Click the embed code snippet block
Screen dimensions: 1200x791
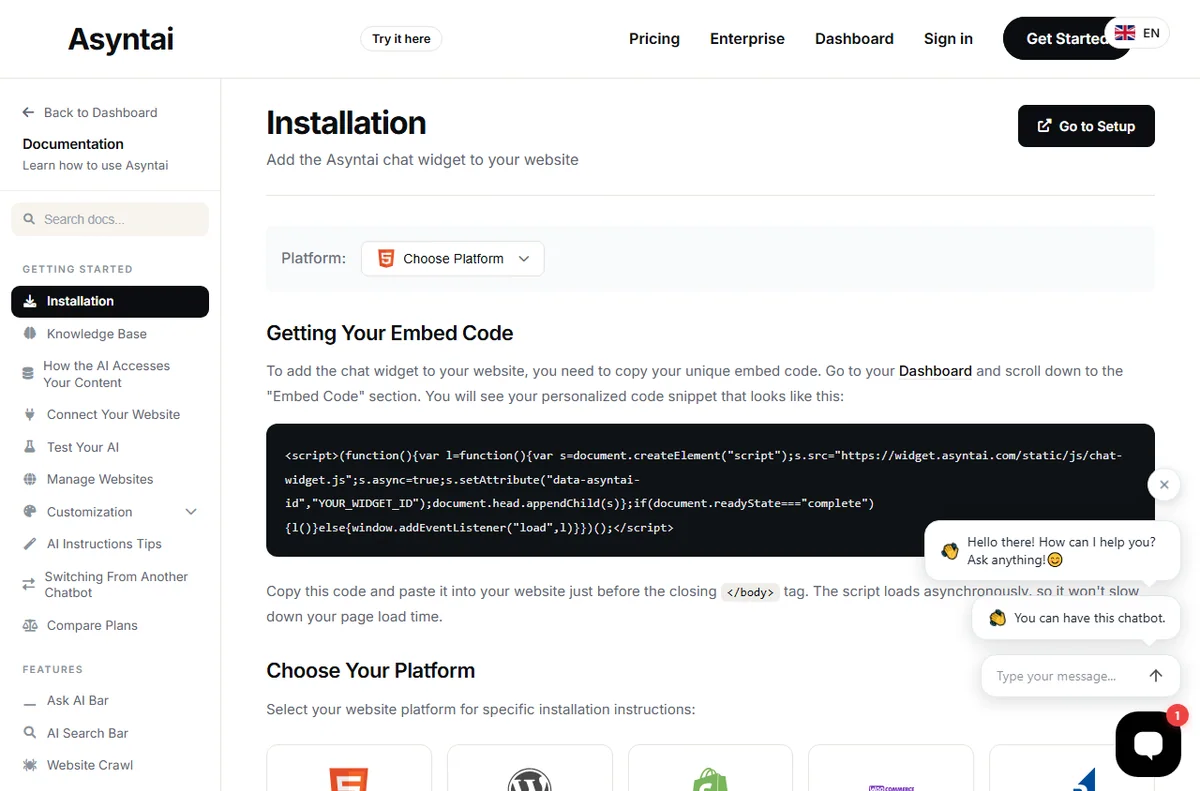tap(710, 491)
